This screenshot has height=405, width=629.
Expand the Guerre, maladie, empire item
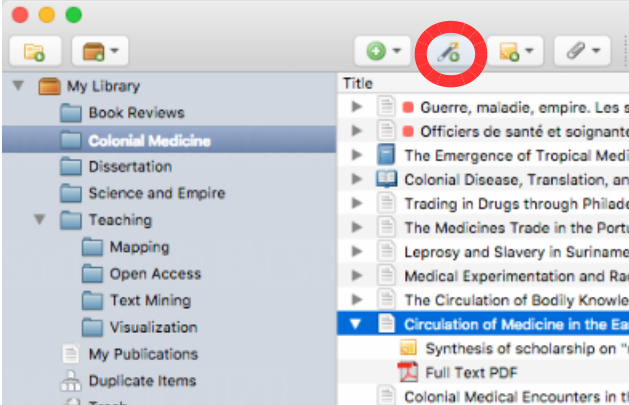356,106
